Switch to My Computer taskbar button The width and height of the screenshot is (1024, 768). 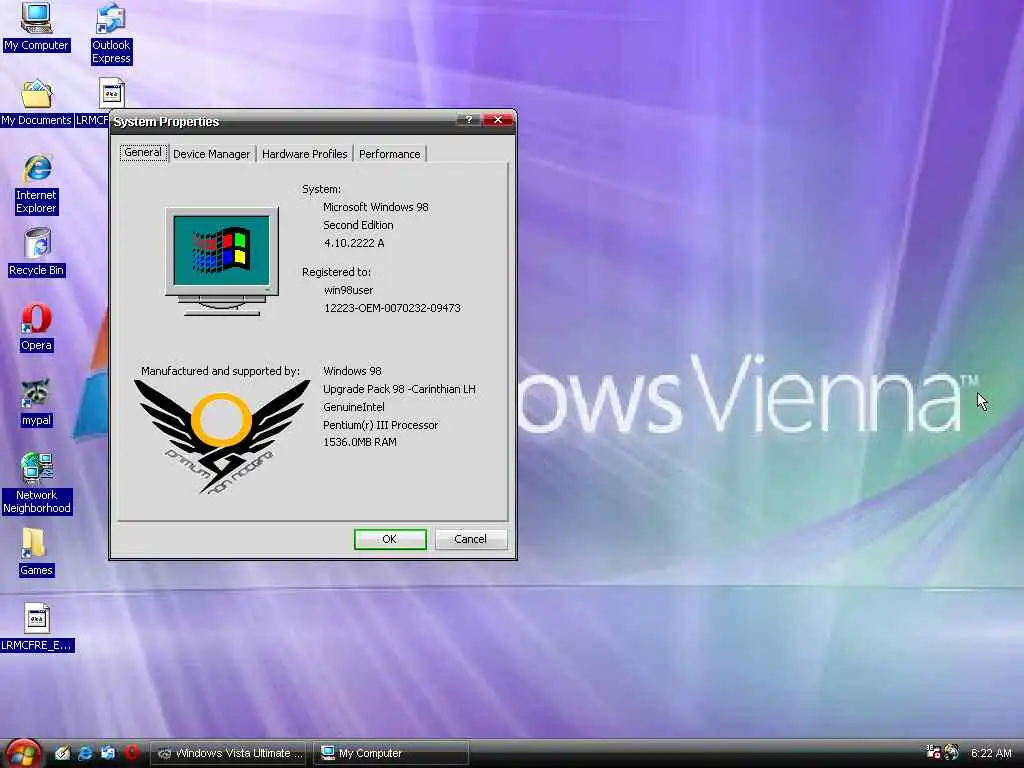(x=391, y=753)
